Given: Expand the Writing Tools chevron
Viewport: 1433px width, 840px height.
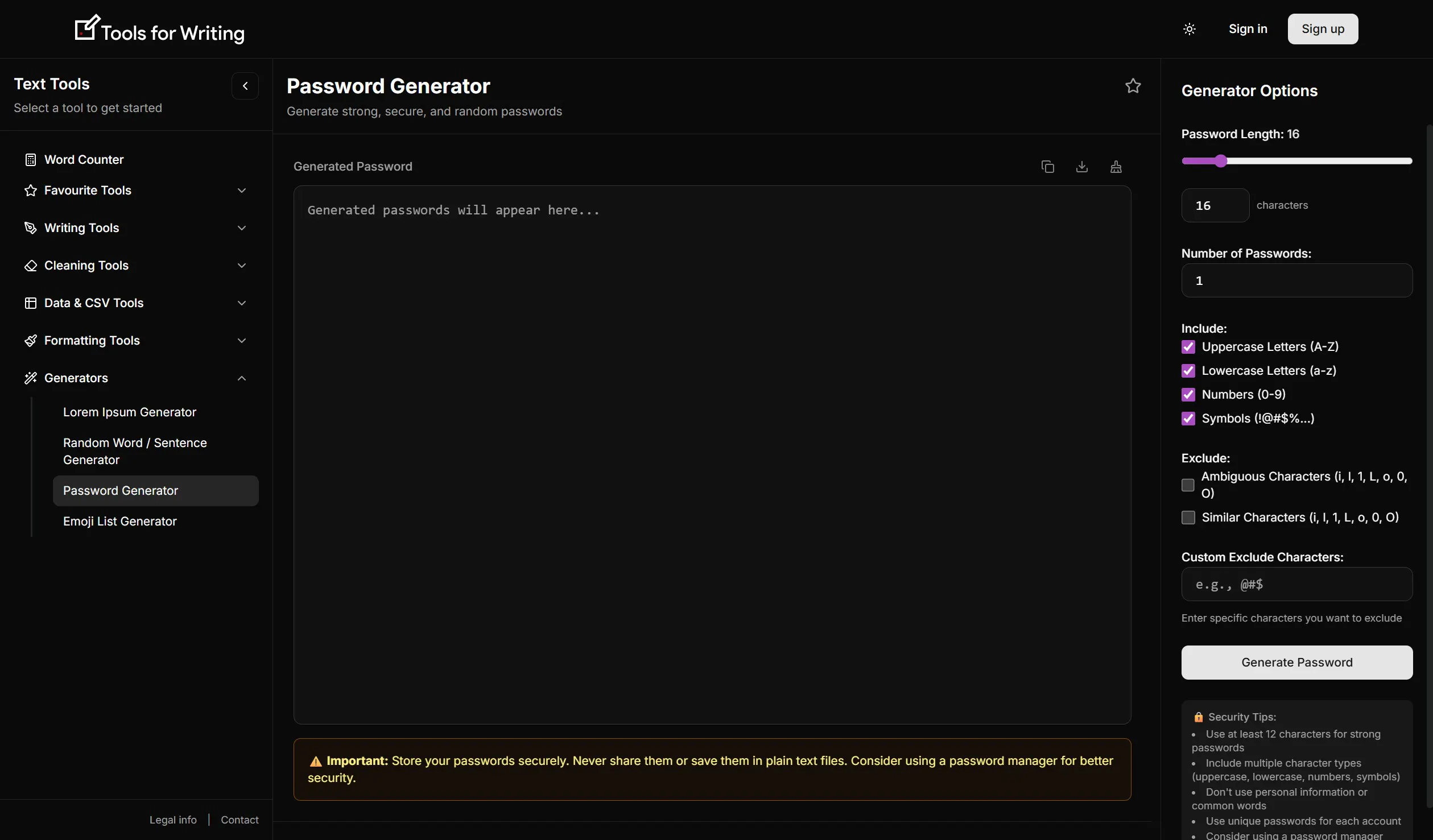Looking at the screenshot, I should pyautogui.click(x=242, y=228).
